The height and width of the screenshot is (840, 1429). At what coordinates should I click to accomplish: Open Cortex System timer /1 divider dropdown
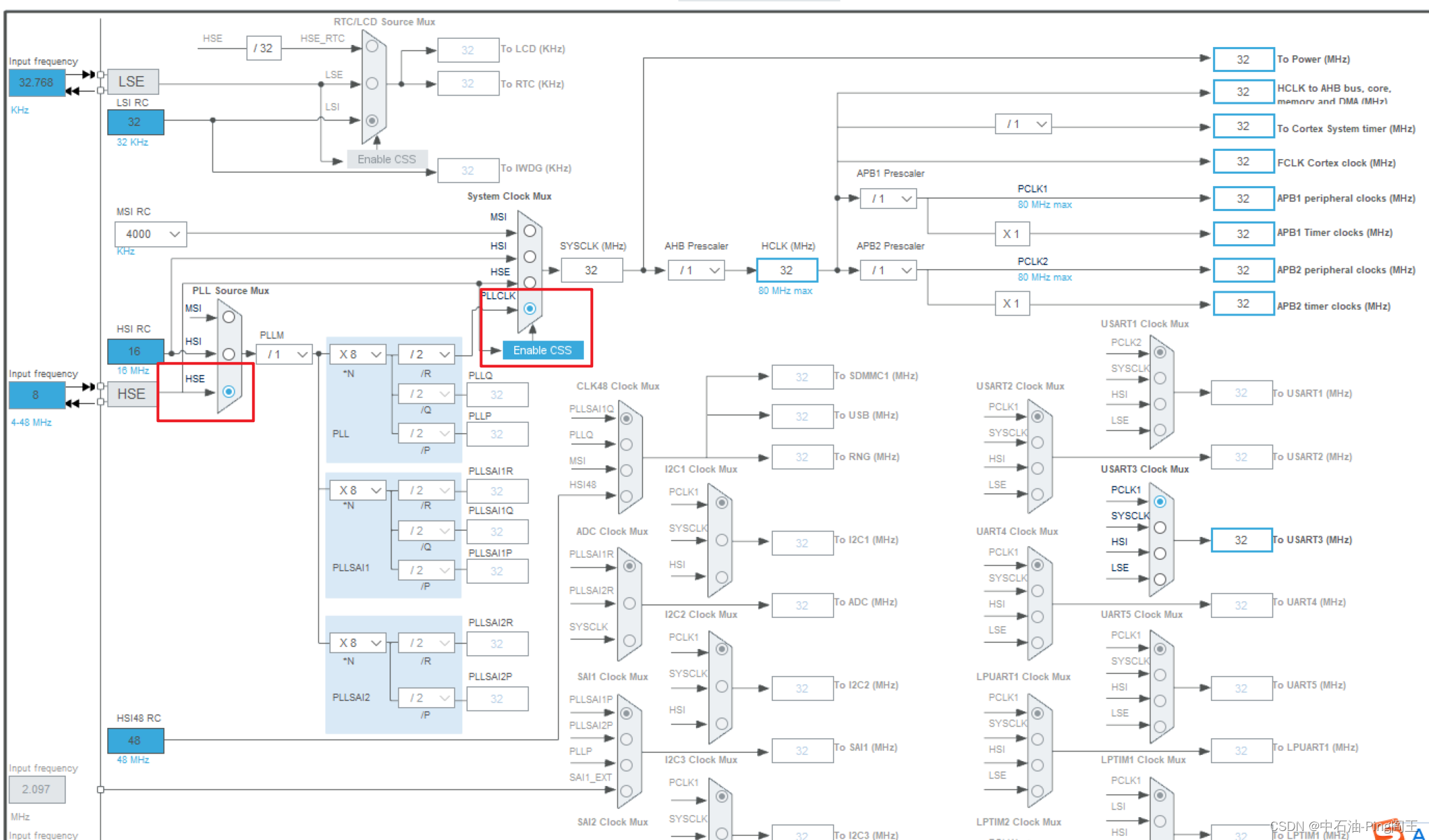pos(1023,125)
